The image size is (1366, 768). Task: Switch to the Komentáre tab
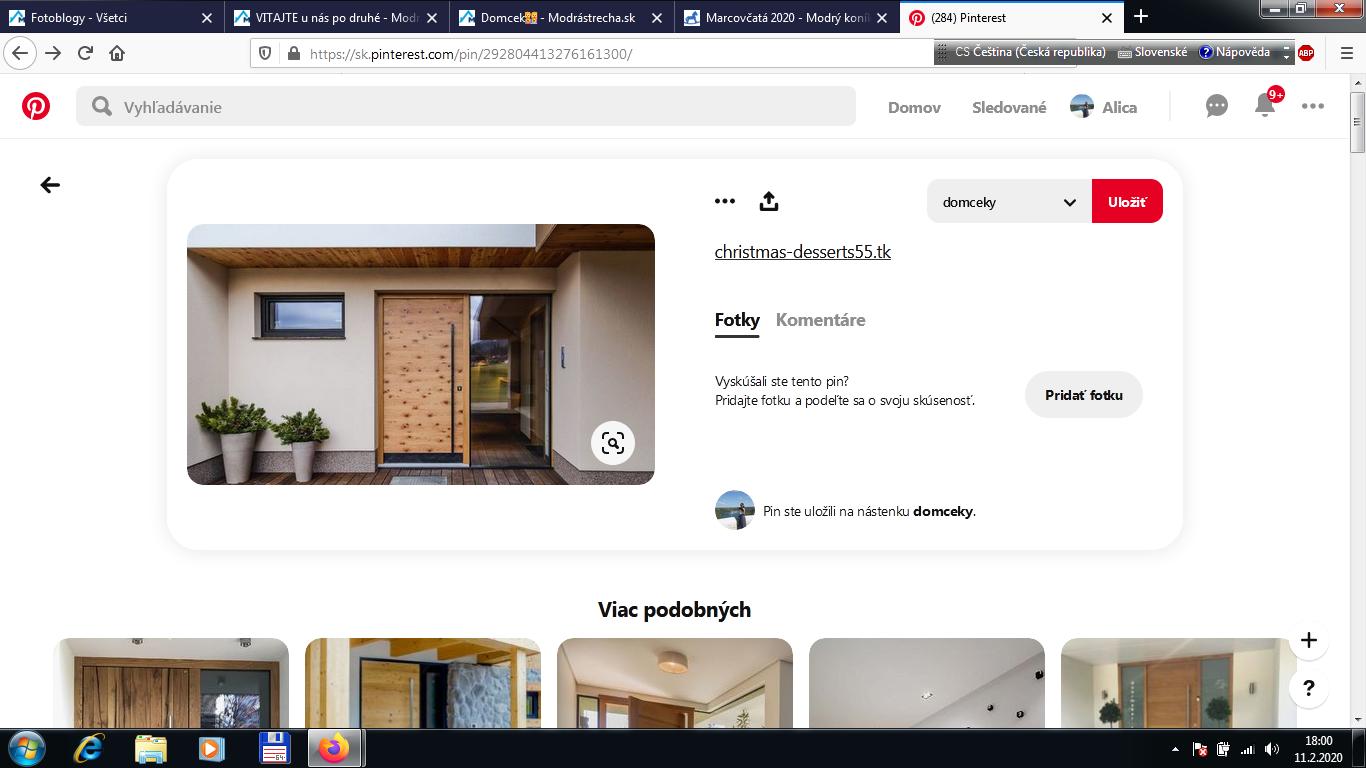coord(820,320)
